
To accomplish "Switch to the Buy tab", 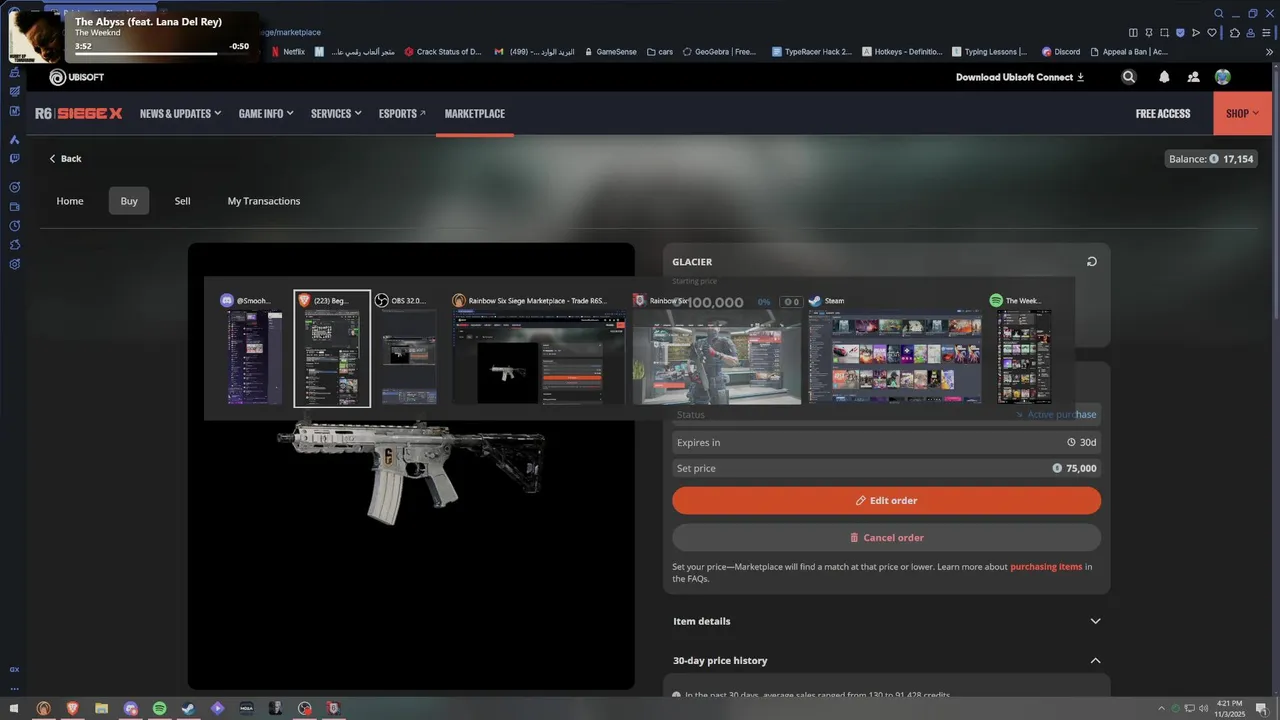I will [129, 201].
